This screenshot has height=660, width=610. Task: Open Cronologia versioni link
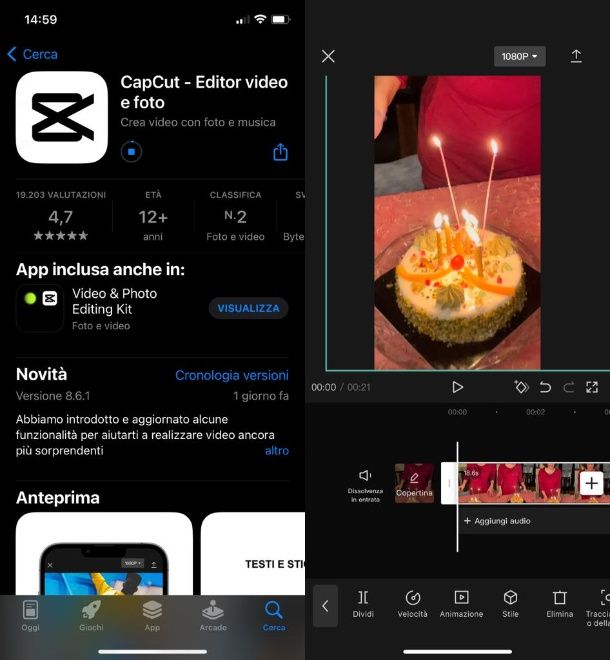point(232,375)
